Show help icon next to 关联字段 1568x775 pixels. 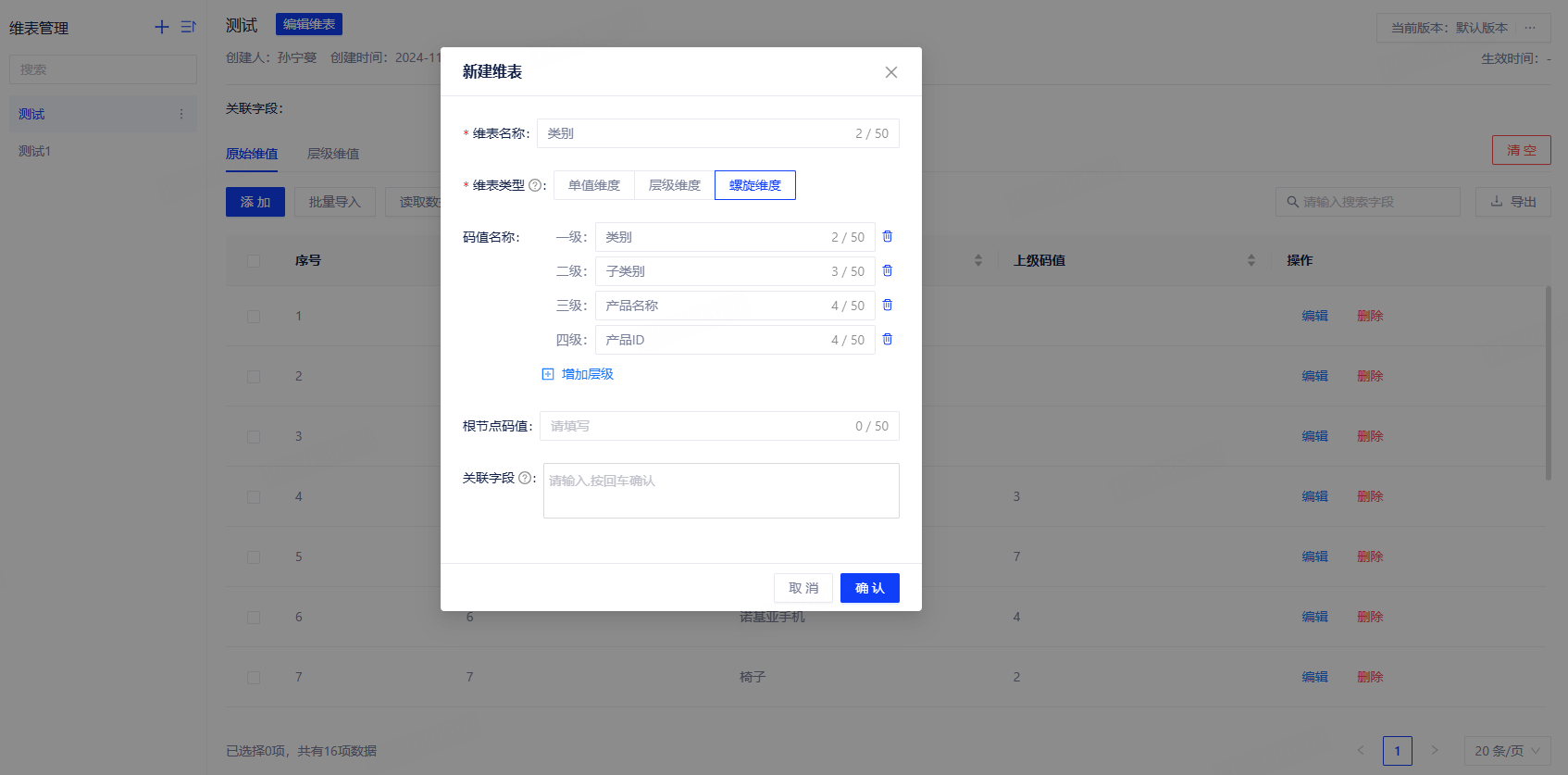tap(525, 478)
